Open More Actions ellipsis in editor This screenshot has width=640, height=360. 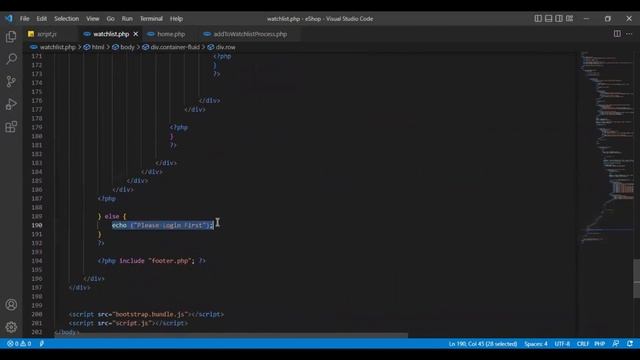[x=629, y=34]
